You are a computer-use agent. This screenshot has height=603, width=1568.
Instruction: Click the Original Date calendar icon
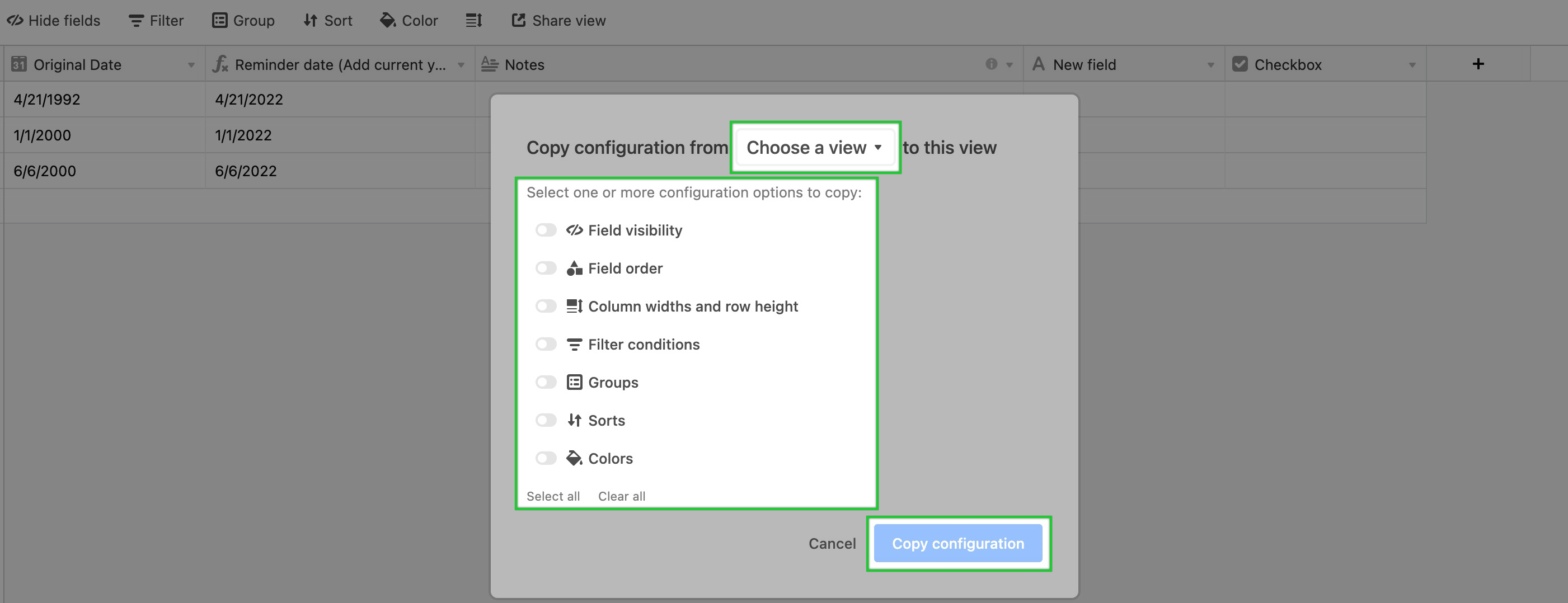19,64
